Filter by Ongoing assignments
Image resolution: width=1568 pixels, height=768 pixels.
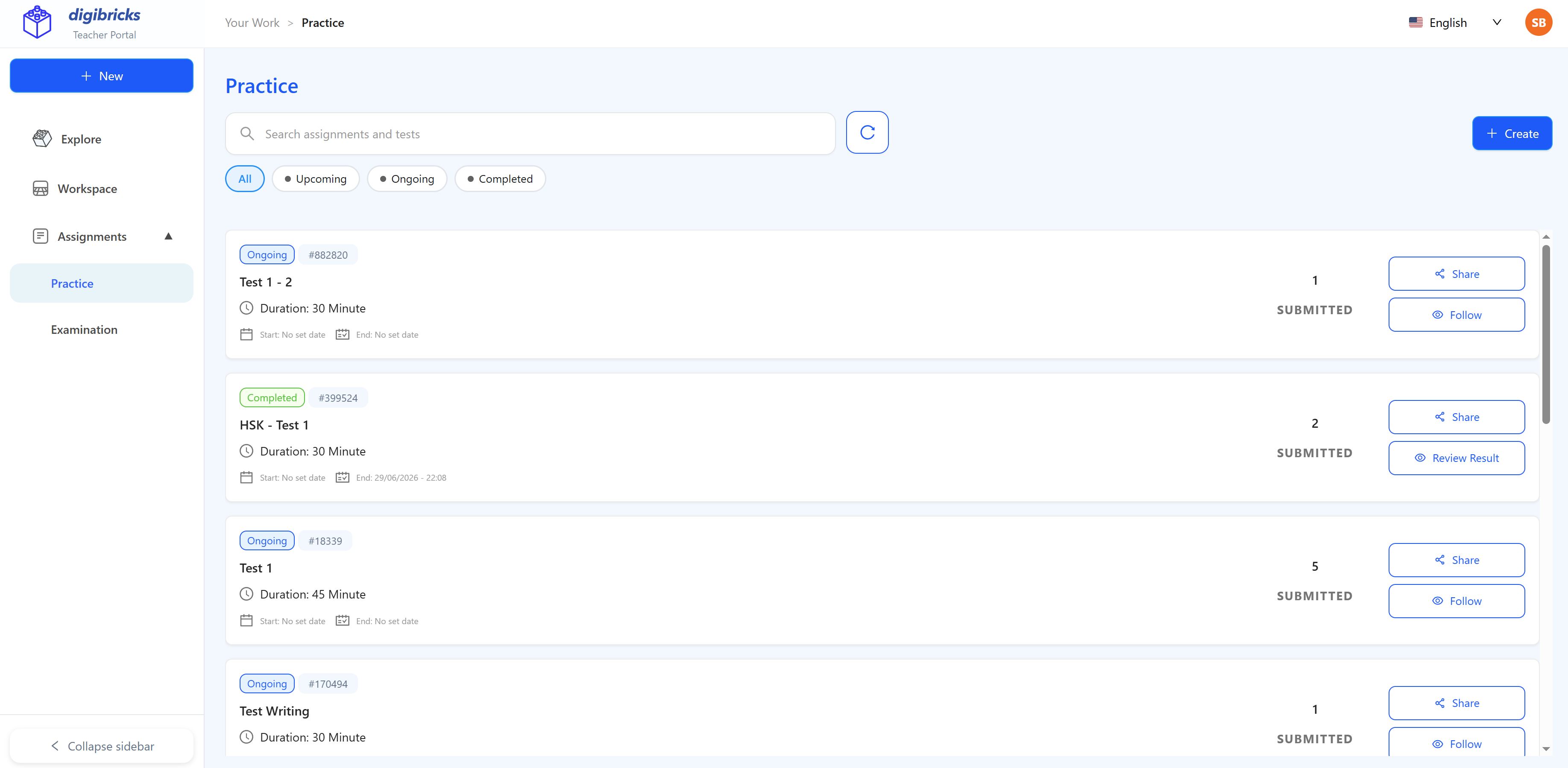click(407, 179)
